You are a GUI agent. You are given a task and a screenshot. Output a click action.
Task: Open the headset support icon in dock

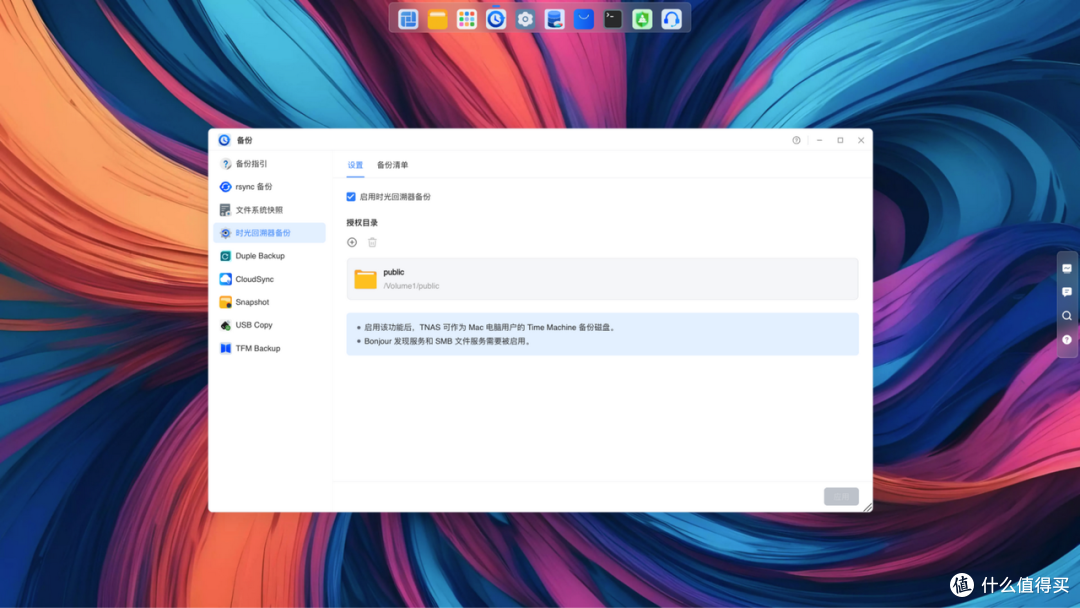[672, 19]
